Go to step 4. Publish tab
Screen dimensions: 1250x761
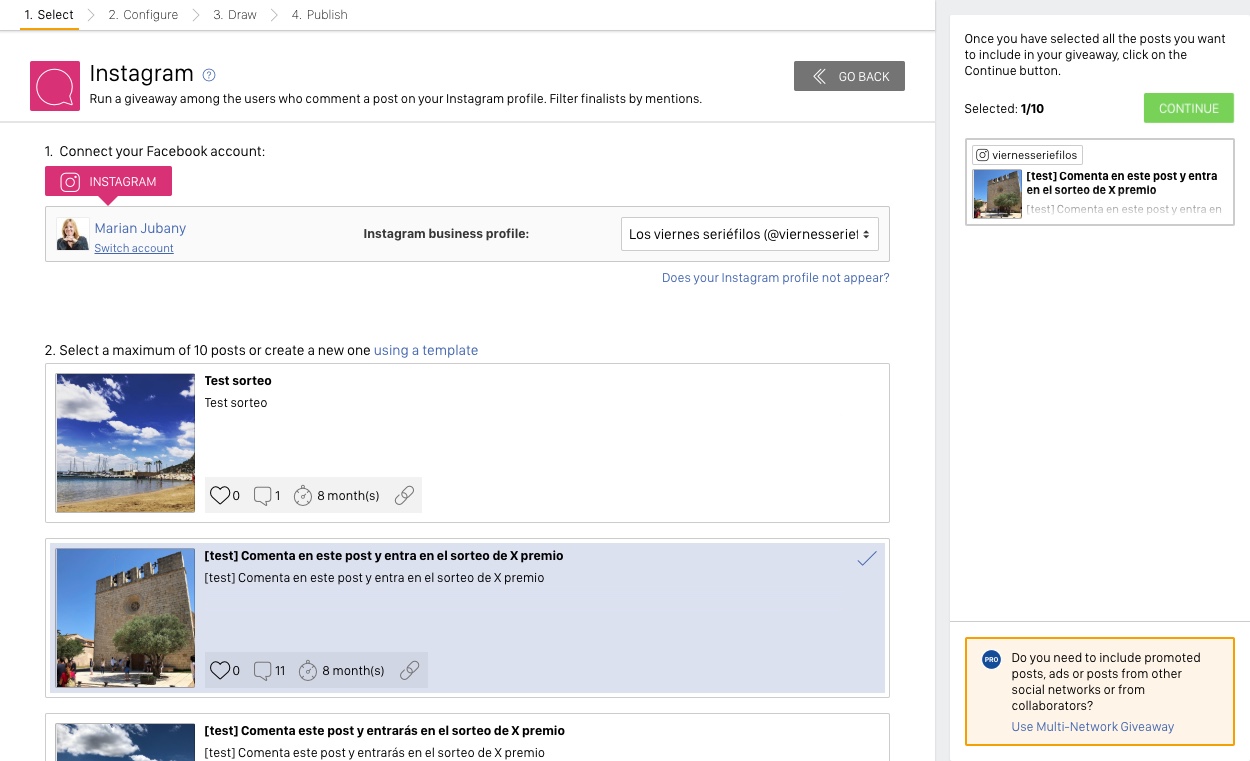pyautogui.click(x=320, y=15)
